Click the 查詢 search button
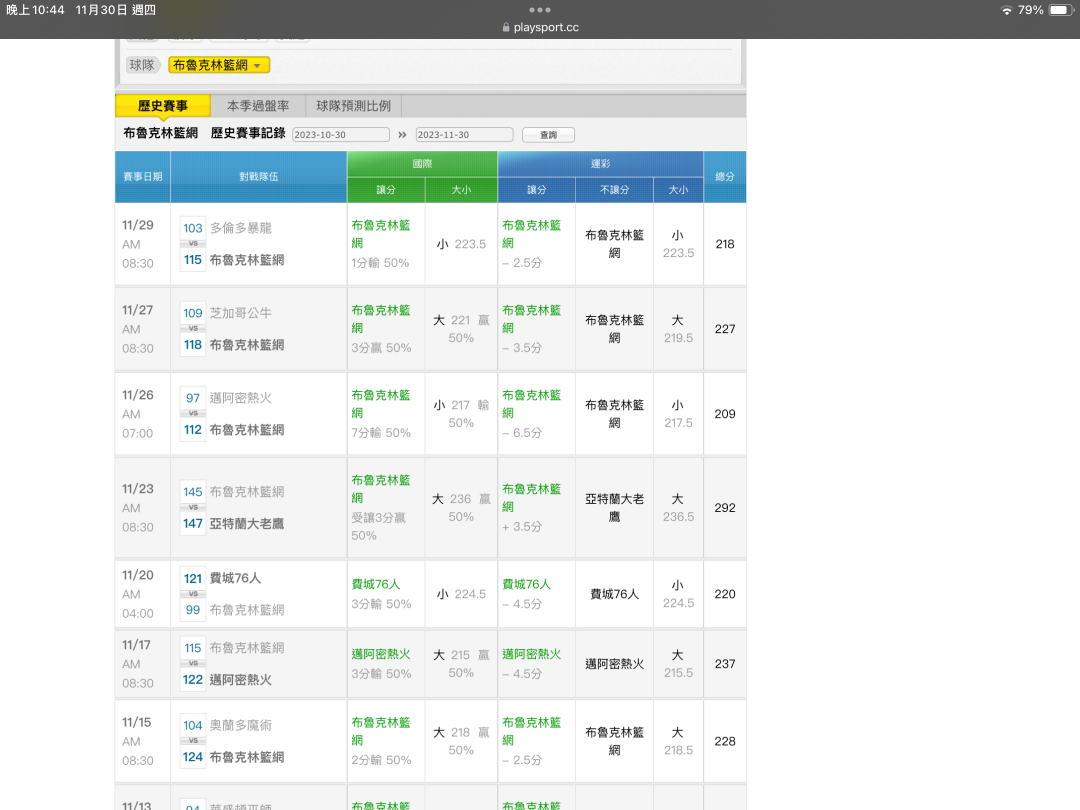This screenshot has width=1080, height=810. 548,134
